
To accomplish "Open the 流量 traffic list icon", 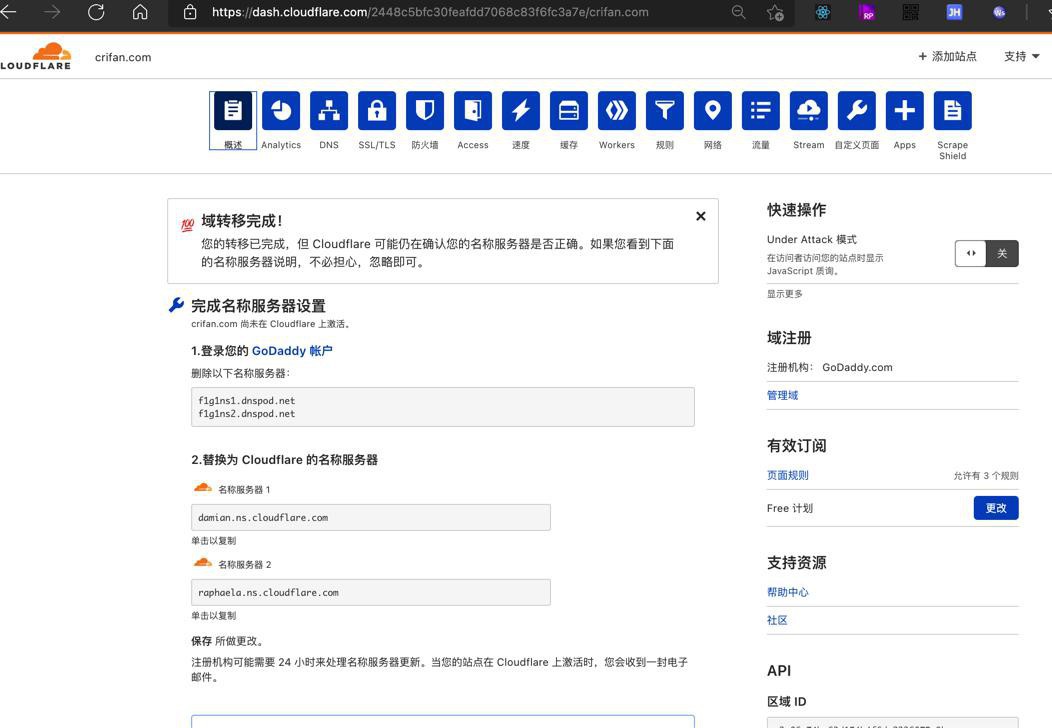I will [761, 111].
